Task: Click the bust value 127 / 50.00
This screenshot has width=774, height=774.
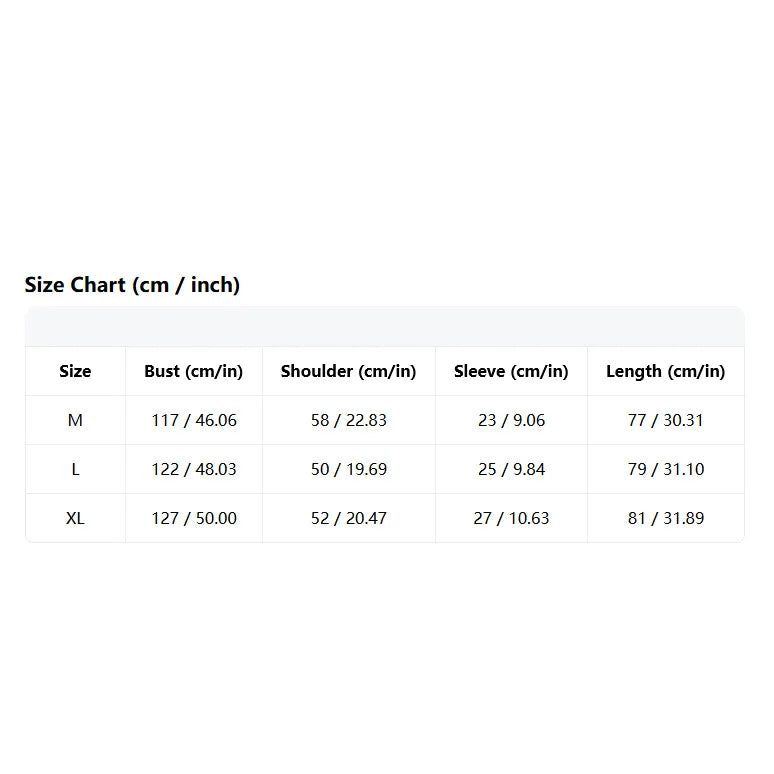Action: point(194,518)
